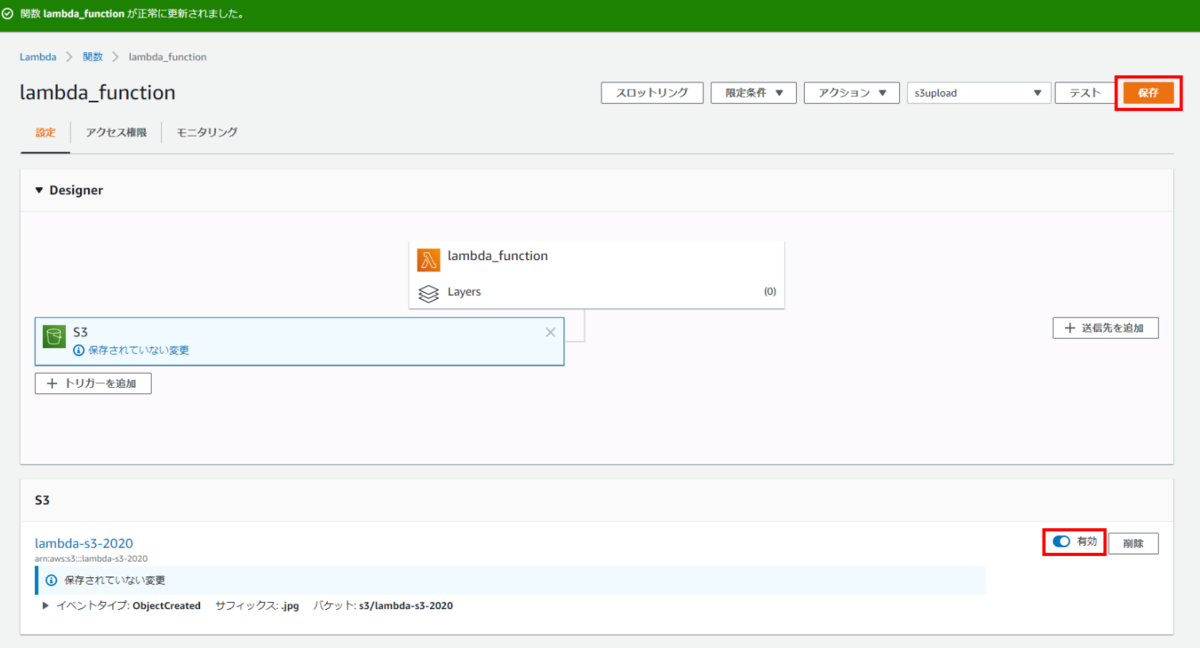Open the アクション dropdown
This screenshot has width=1200, height=648.
pyautogui.click(x=852, y=93)
